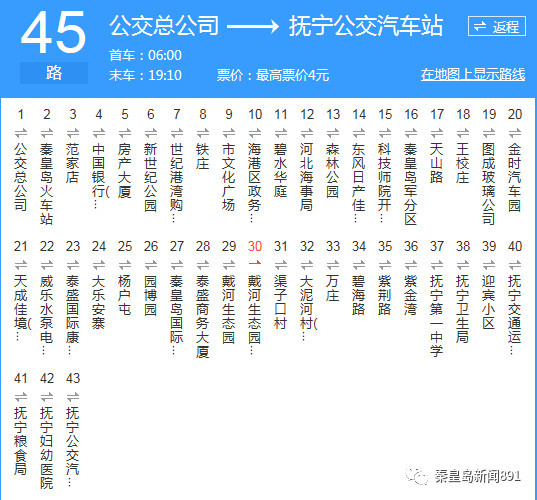Click transfer icon above 抚宁粮食局 stop
The image size is (537, 500).
pyautogui.click(x=21, y=397)
